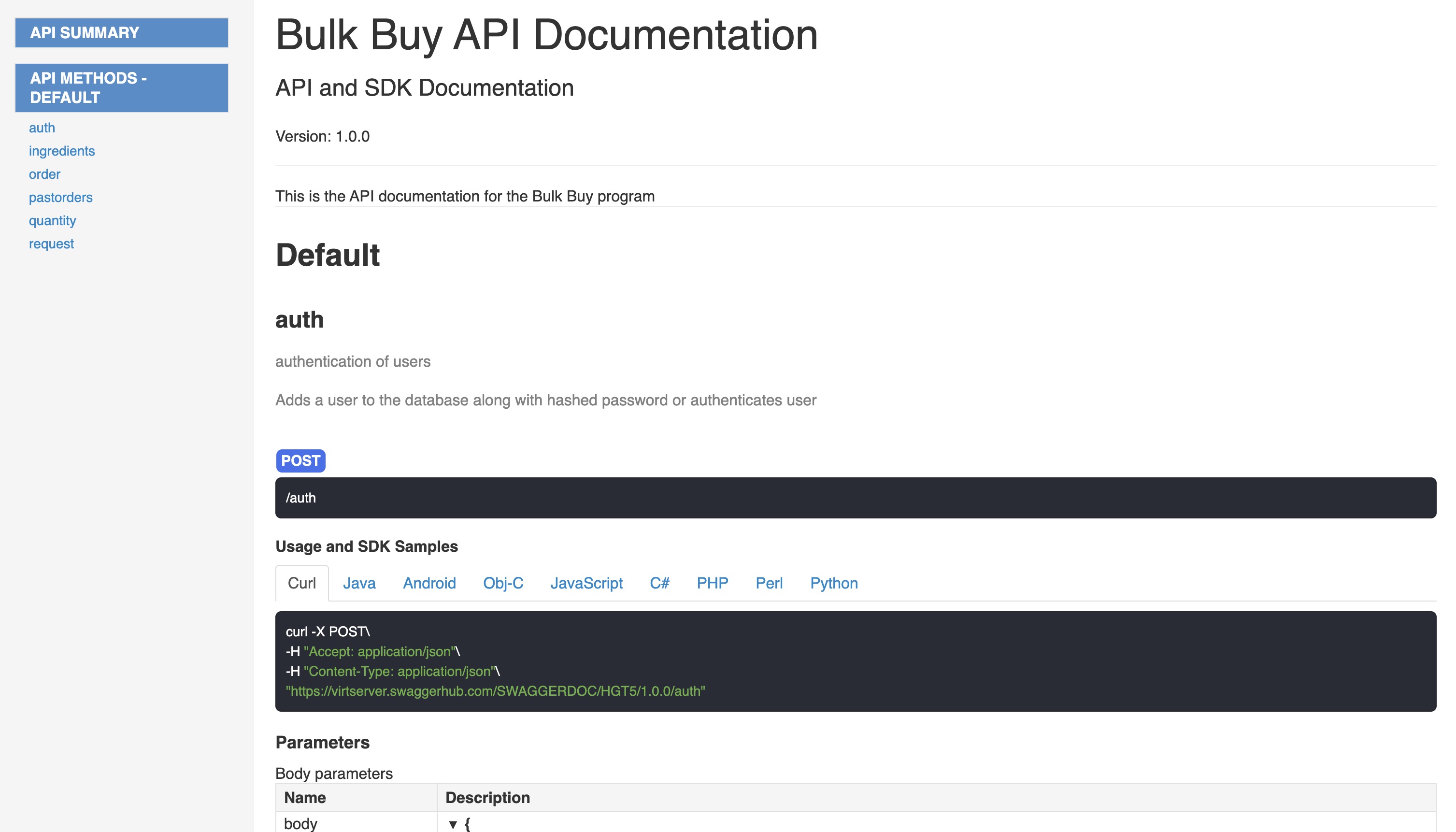Open the API SUMMARY sidebar section
This screenshot has height=832, width=1456.
[121, 32]
